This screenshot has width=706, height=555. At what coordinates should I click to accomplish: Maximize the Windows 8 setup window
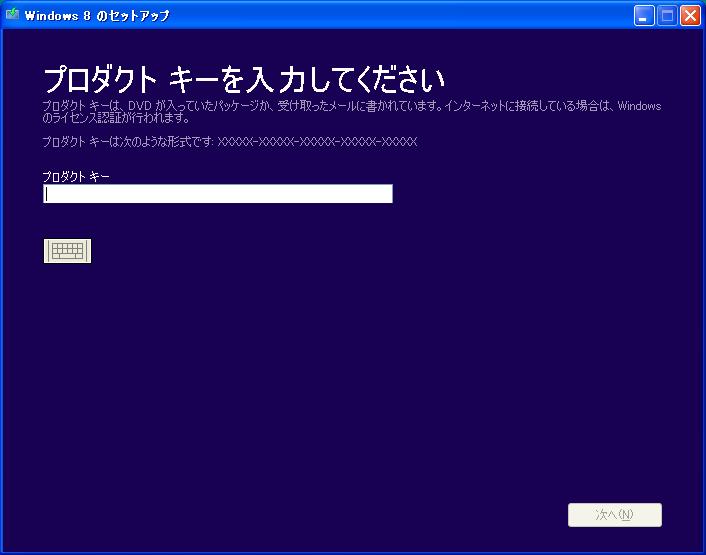point(667,16)
